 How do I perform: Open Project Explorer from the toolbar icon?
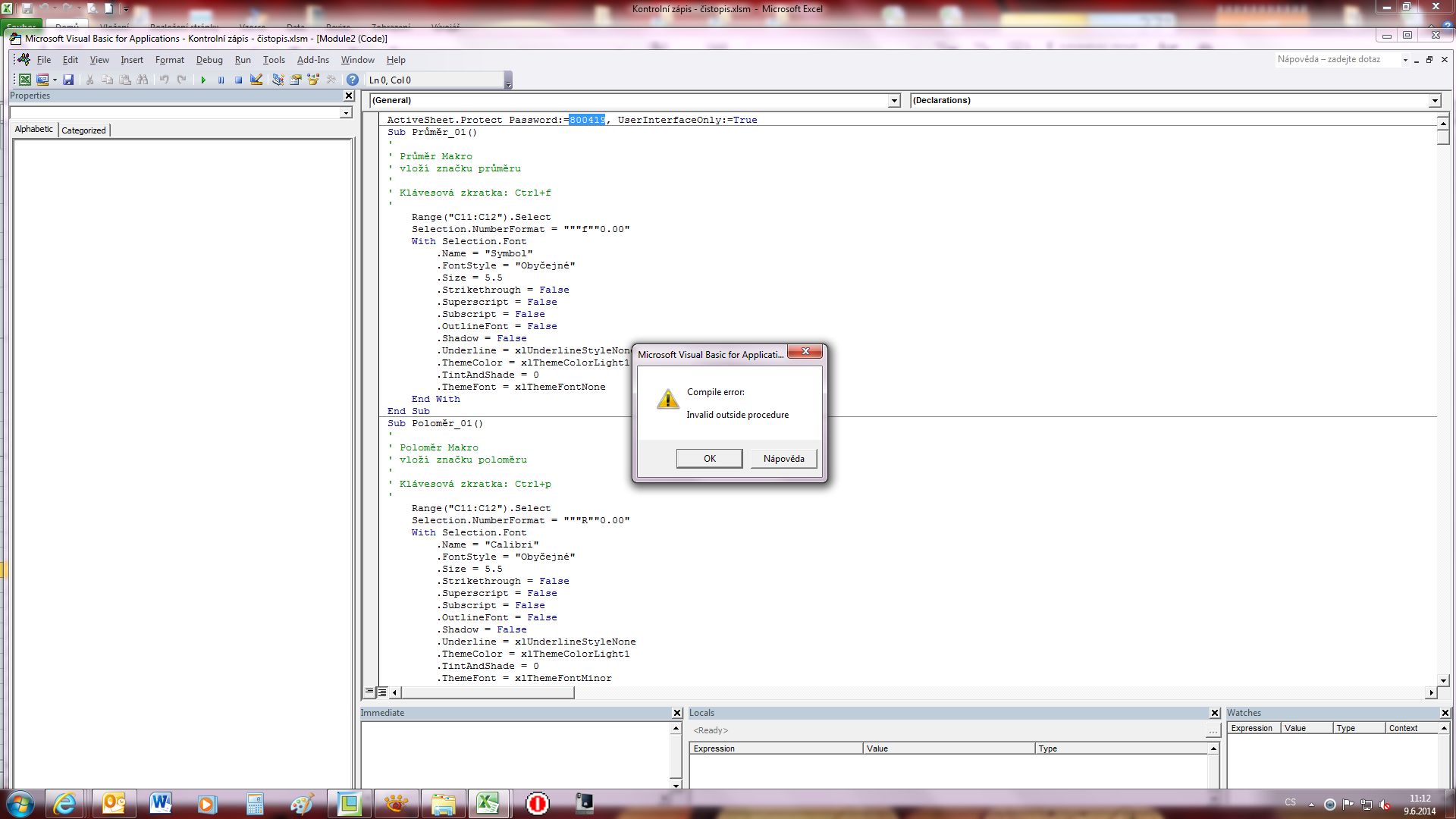[x=278, y=80]
